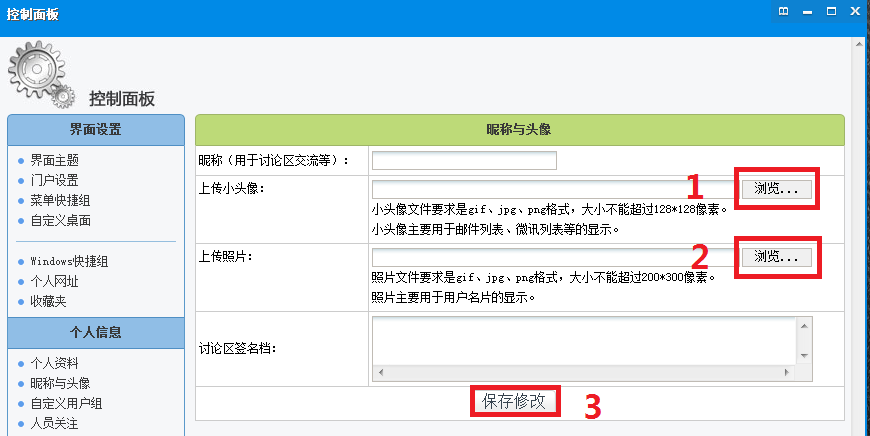Viewport: 870px width, 436px height.
Task: Open 门户设置 from the sidebar
Action: point(54,180)
